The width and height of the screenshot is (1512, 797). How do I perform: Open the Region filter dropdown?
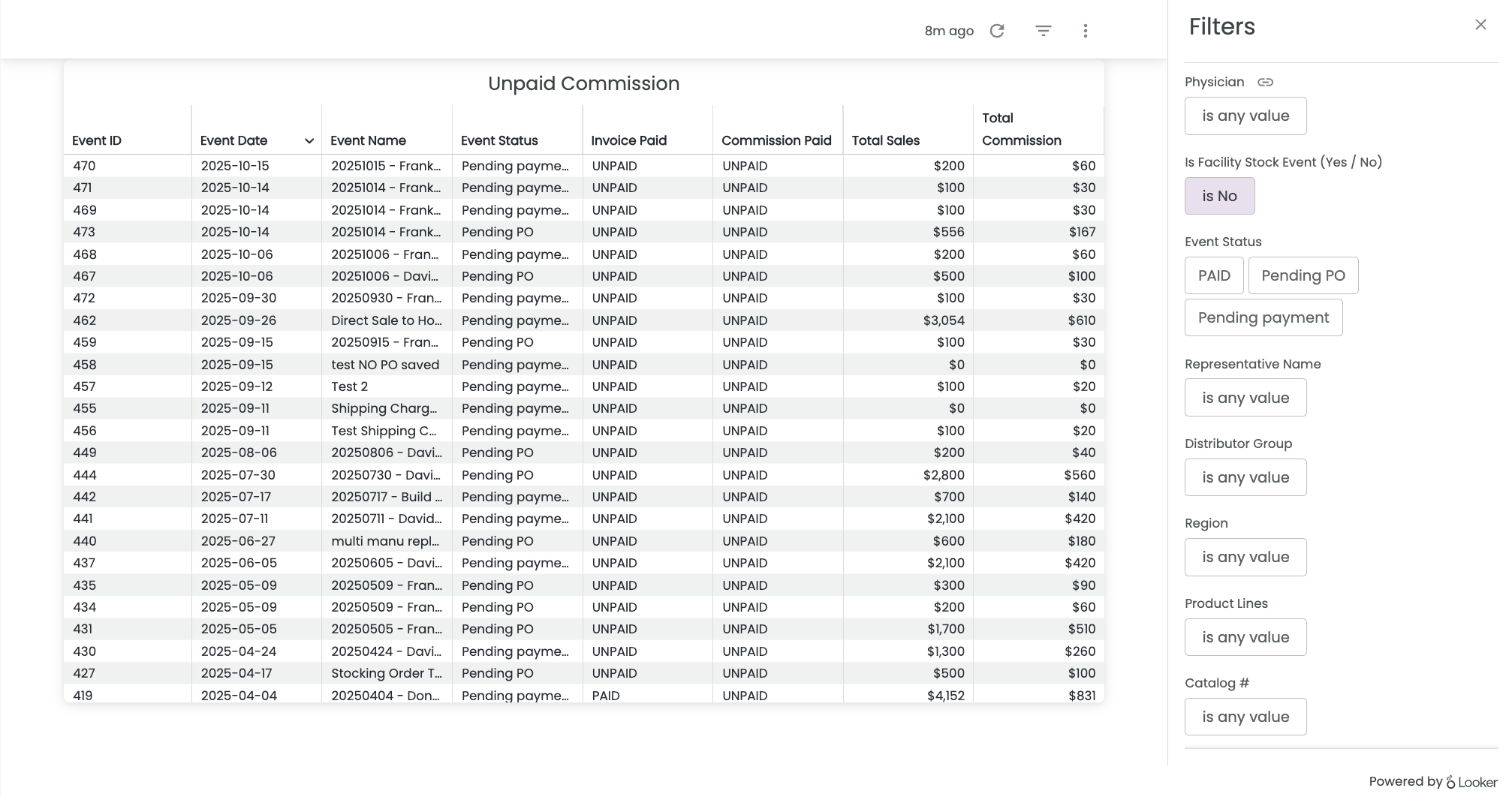click(1245, 557)
